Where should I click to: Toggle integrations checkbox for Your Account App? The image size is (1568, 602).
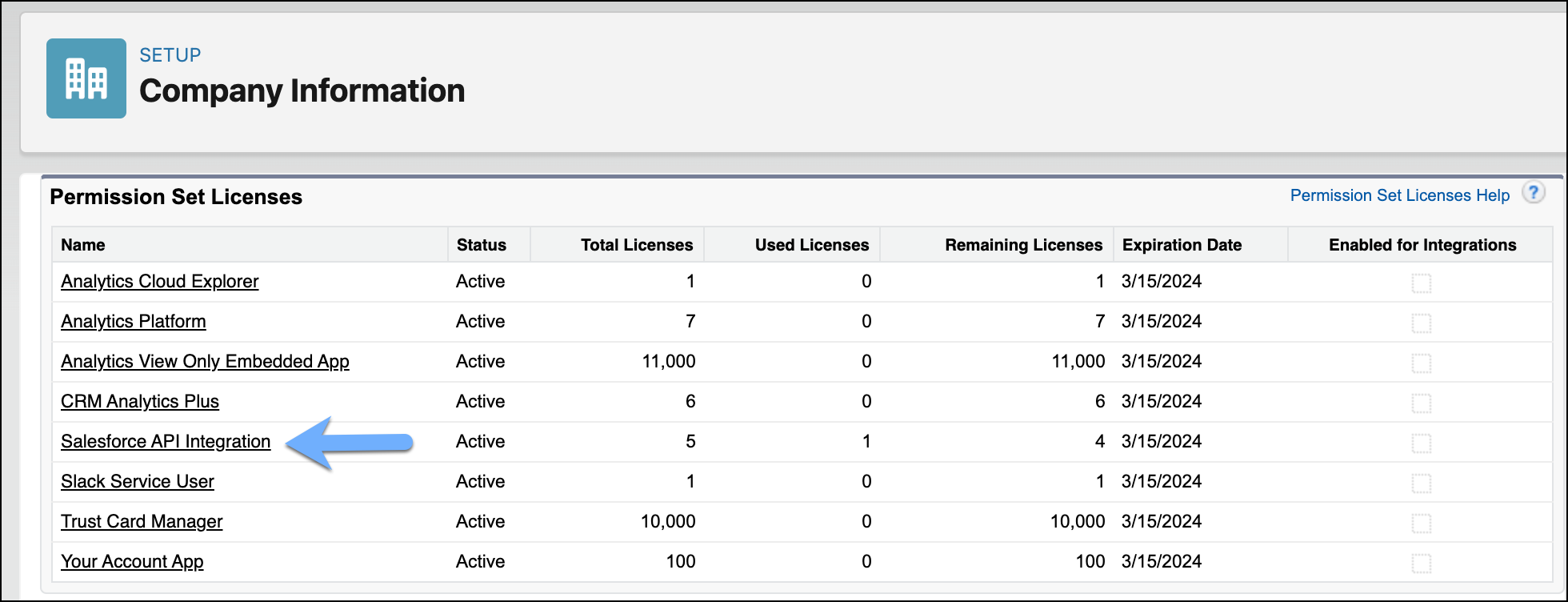pyautogui.click(x=1422, y=563)
